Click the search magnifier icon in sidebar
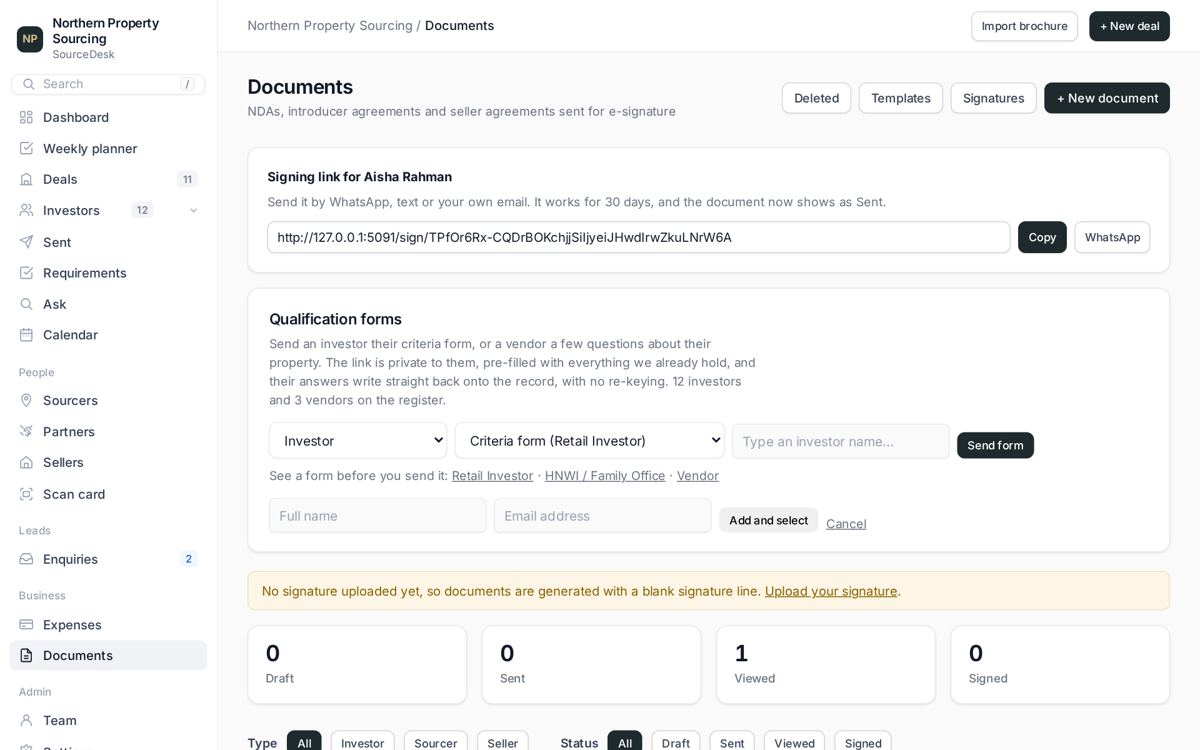 [x=28, y=84]
